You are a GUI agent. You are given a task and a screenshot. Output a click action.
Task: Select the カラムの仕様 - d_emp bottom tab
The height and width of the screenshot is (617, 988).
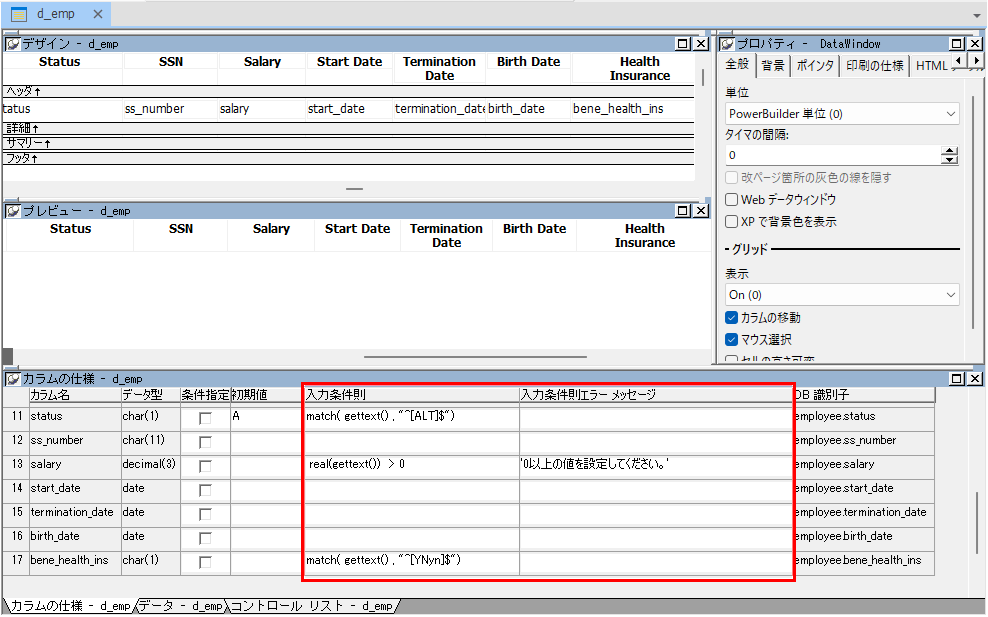[71, 606]
